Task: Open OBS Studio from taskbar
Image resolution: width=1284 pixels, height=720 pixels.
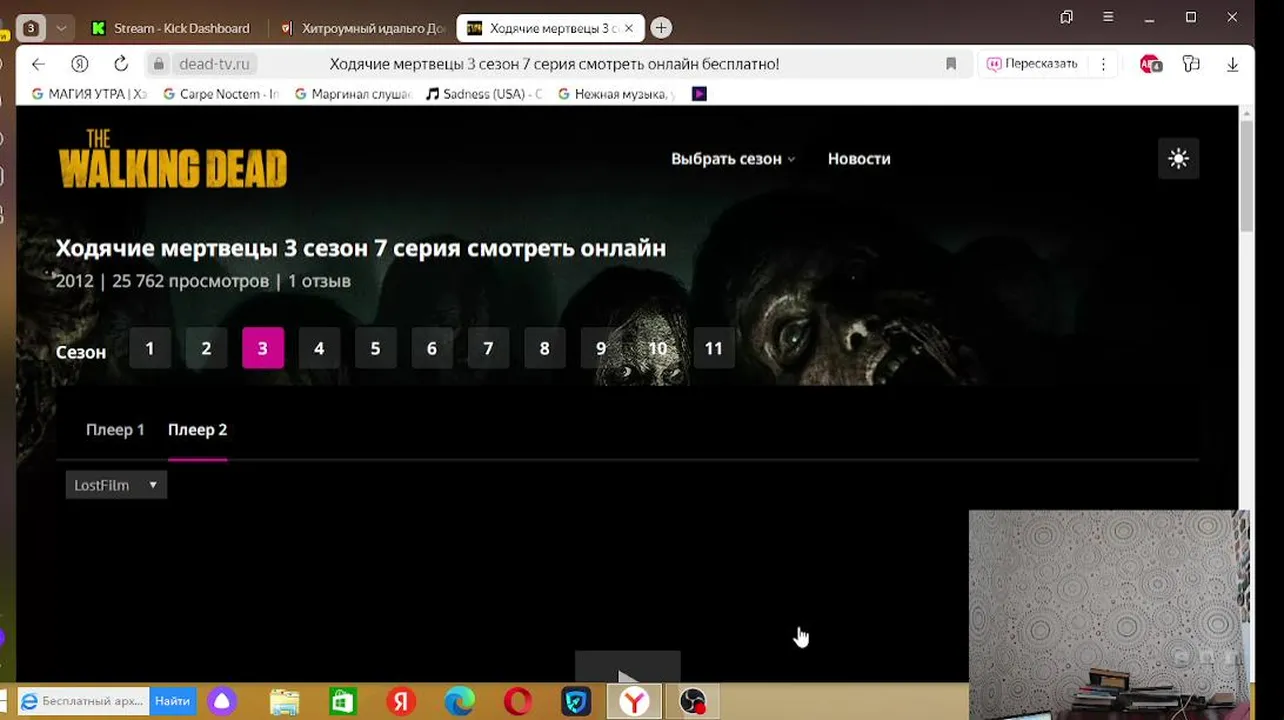Action: pyautogui.click(x=693, y=702)
